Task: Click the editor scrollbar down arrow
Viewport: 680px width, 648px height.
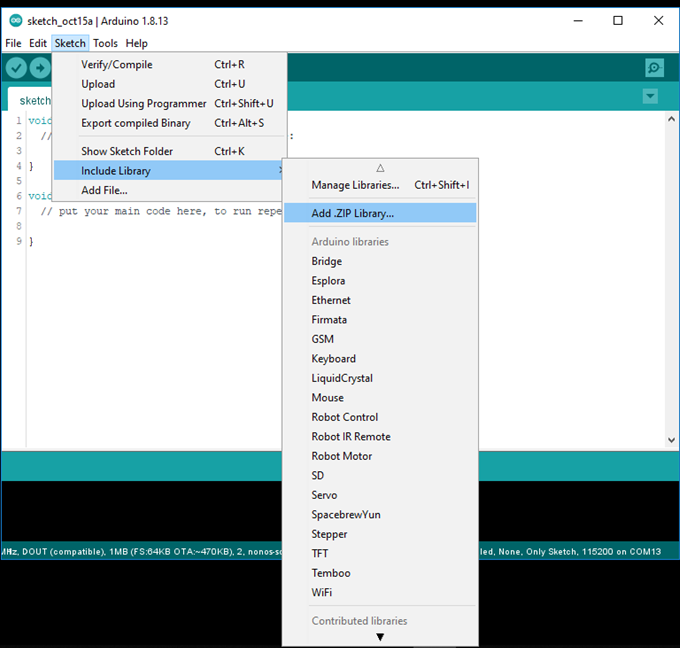Action: pos(671,440)
